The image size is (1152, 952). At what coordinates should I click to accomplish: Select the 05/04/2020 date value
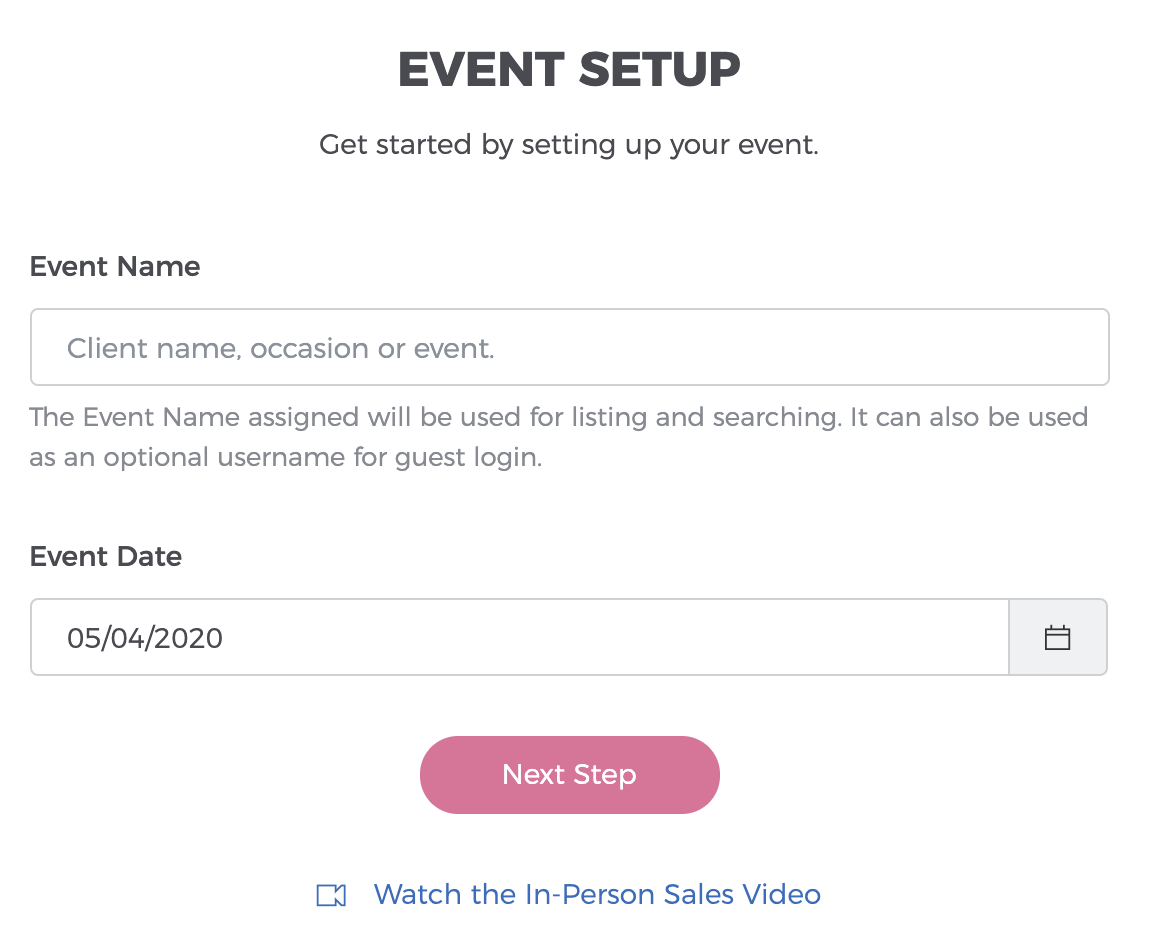(x=145, y=638)
